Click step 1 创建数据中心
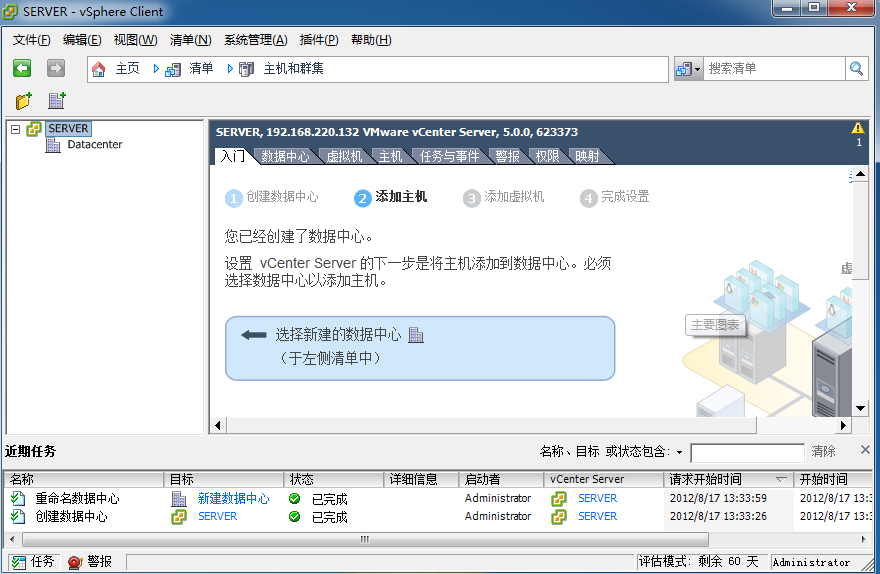Viewport: 880px width, 574px height. [272, 197]
